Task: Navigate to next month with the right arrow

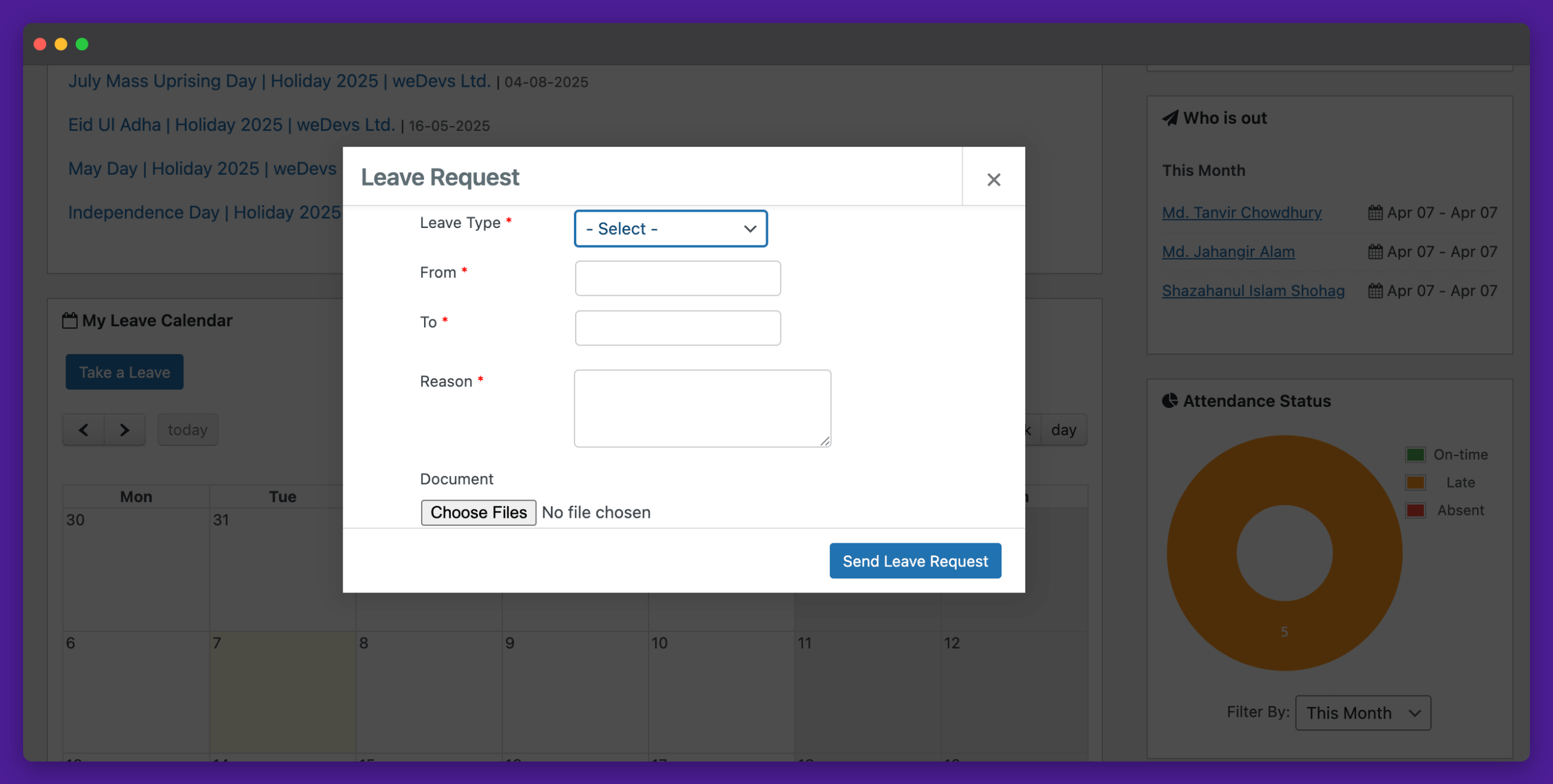Action: pyautogui.click(x=124, y=429)
